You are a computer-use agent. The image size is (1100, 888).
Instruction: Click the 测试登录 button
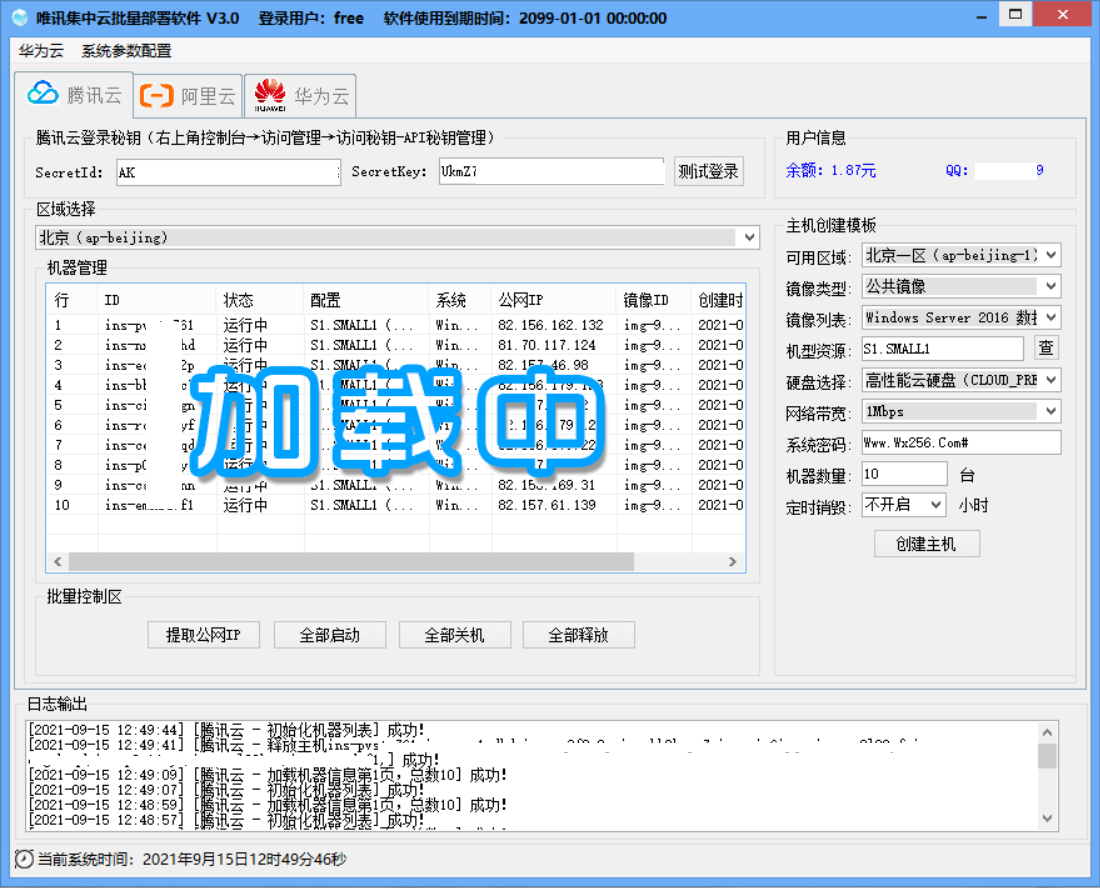click(x=708, y=171)
